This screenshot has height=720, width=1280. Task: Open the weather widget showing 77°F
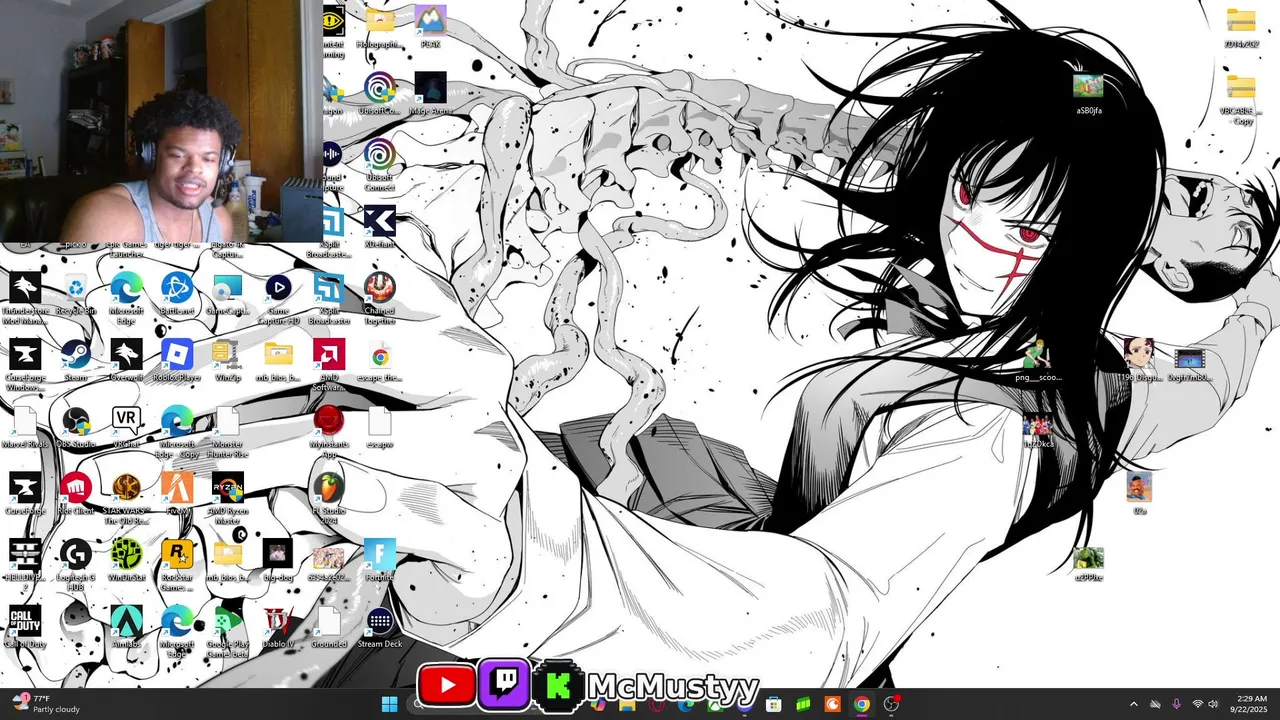pos(46,704)
